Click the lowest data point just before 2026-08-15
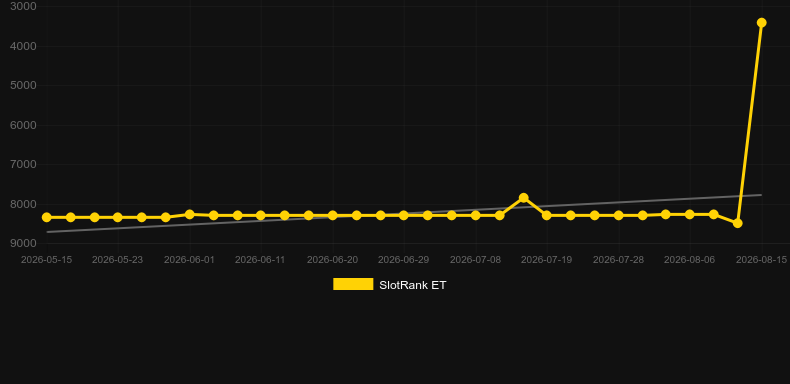Screen dimensions: 790x384 pyautogui.click(x=738, y=223)
